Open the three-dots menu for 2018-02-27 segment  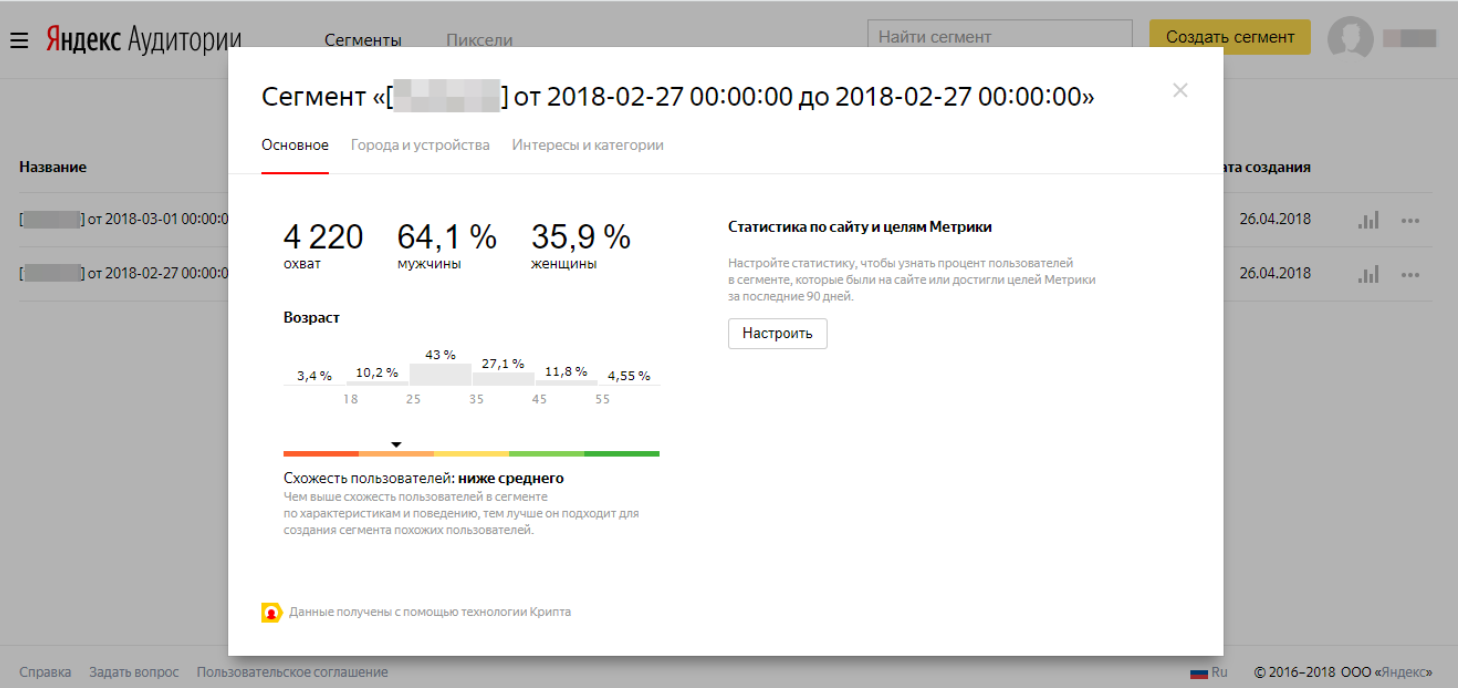[1410, 275]
